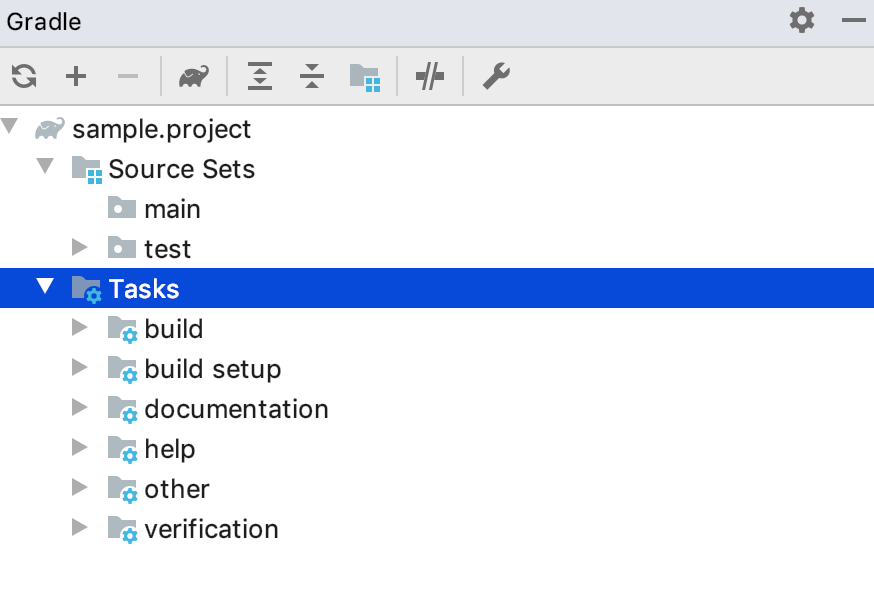This screenshot has height=590, width=874.
Task: Expand the verification task group
Action: tap(80, 527)
